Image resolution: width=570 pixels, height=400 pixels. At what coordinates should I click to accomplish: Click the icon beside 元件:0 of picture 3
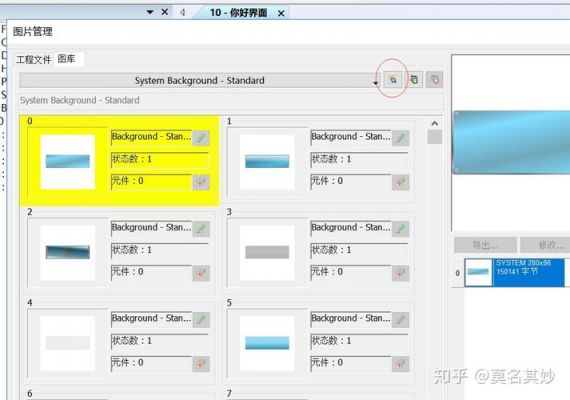(x=400, y=273)
